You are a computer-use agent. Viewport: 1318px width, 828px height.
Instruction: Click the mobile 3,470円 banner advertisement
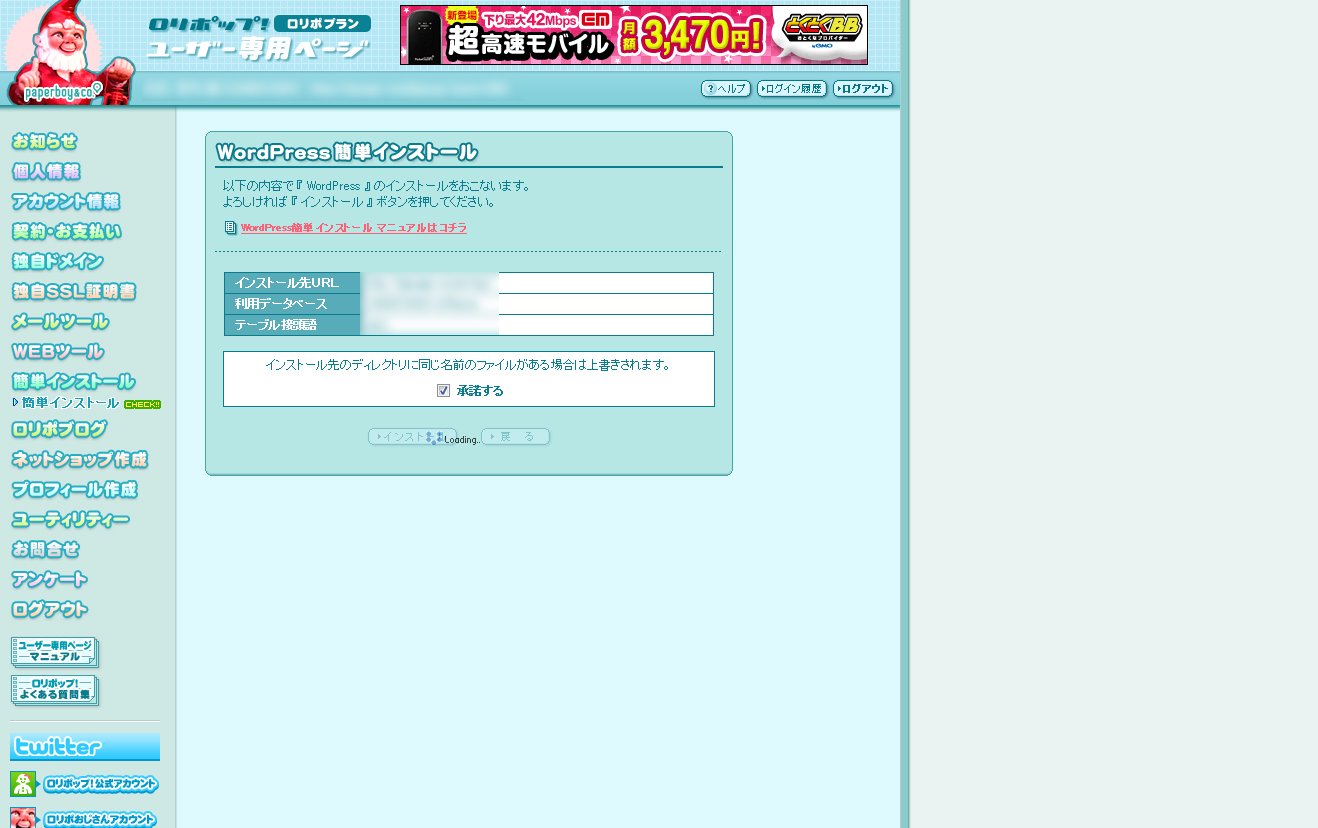pyautogui.click(x=634, y=35)
